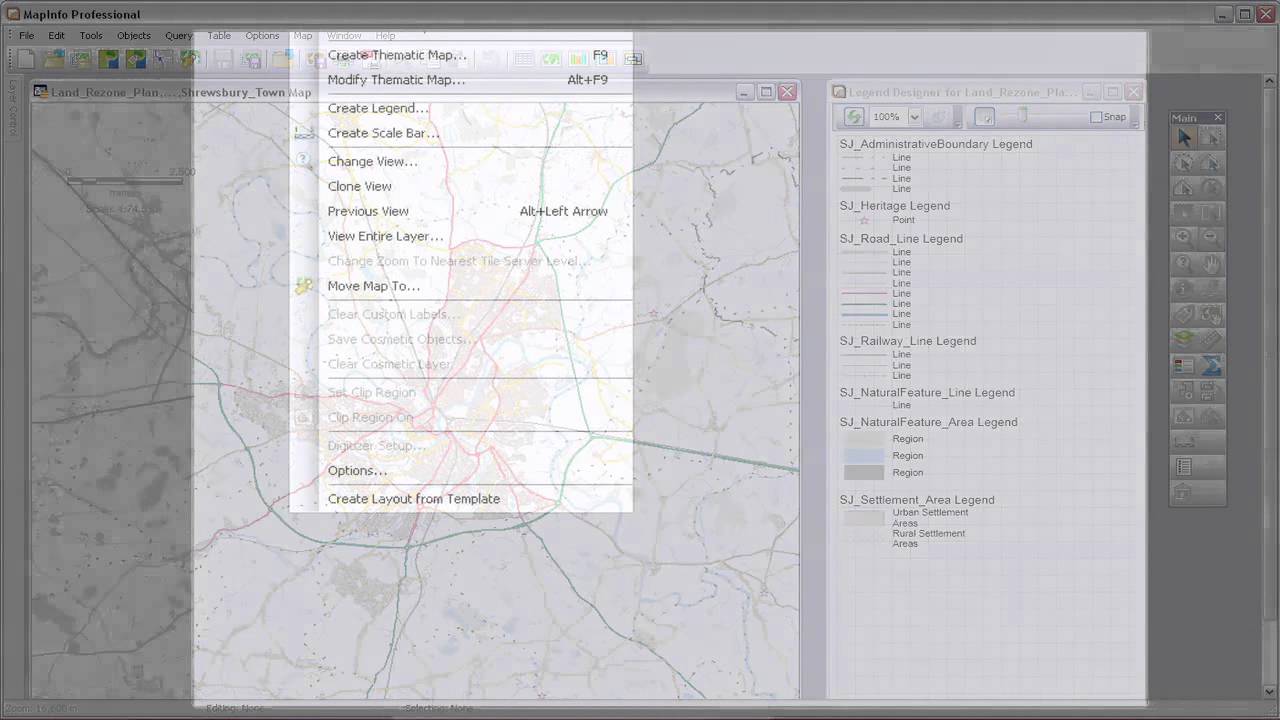This screenshot has width=1280, height=720.
Task: Click the Save Table toolbar icon
Action: [x=222, y=60]
